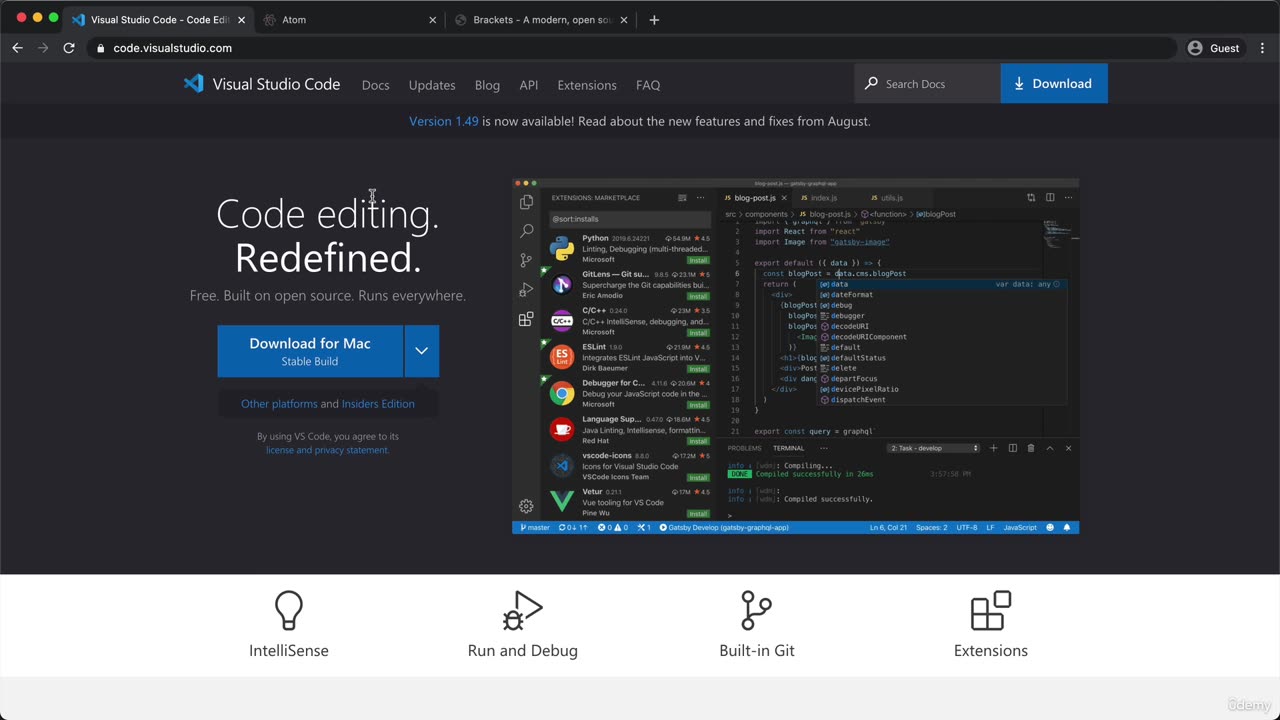Click Python extension icon in preview list
This screenshot has height=720, width=1280.
(562, 248)
